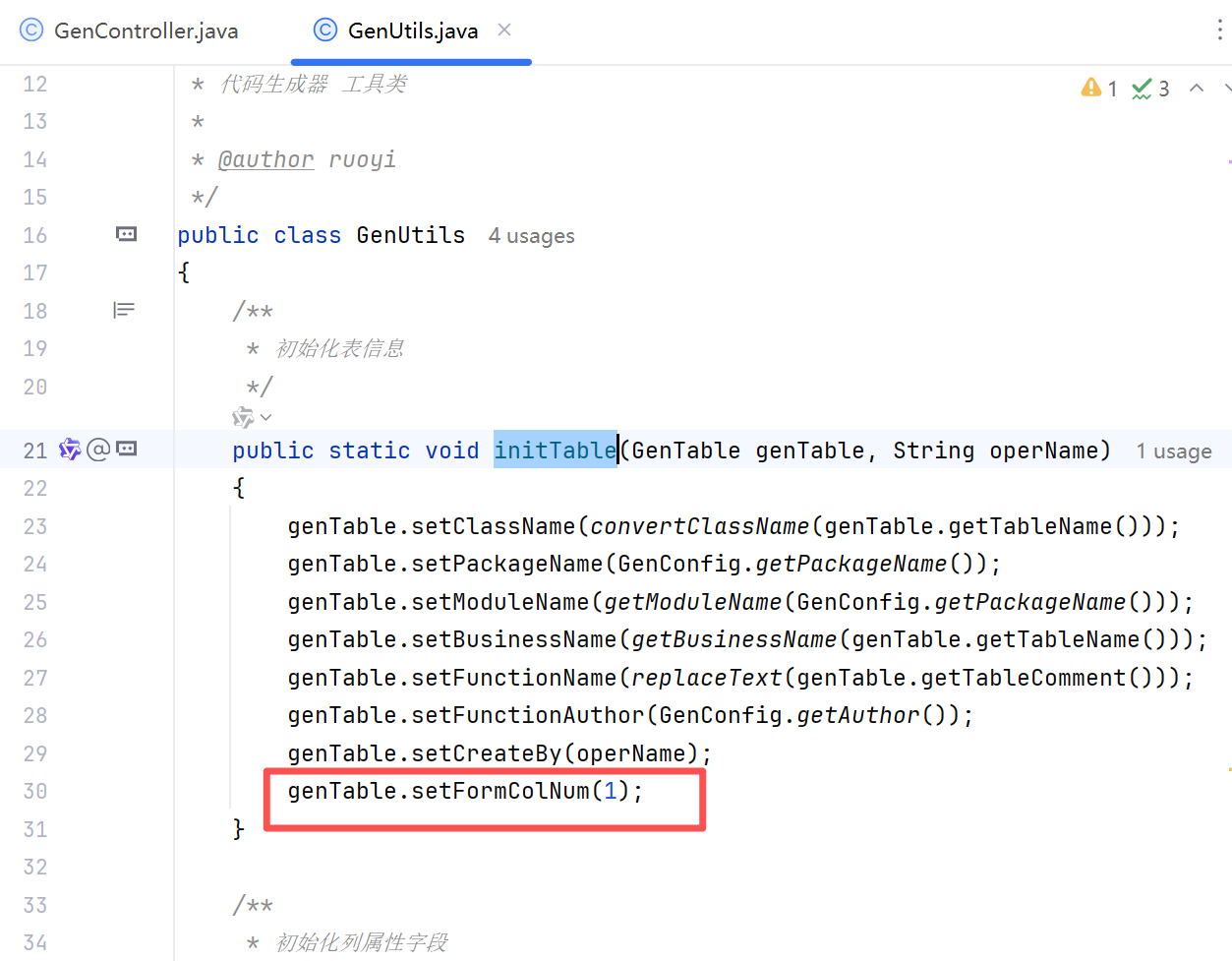Click setFormColNum on line 30
This screenshot has width=1232, height=961.
(500, 791)
